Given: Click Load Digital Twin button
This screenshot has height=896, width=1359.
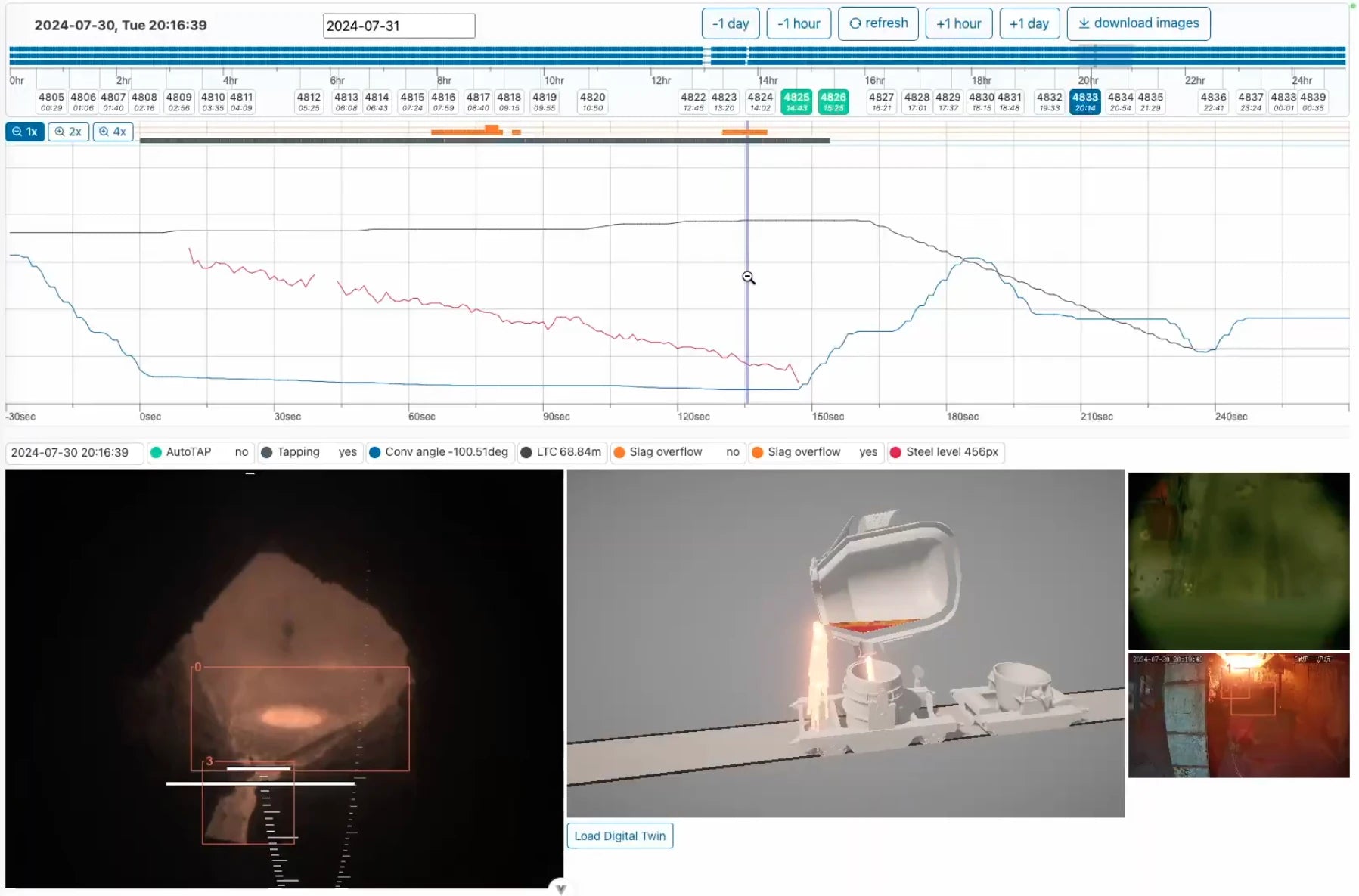Looking at the screenshot, I should [619, 836].
